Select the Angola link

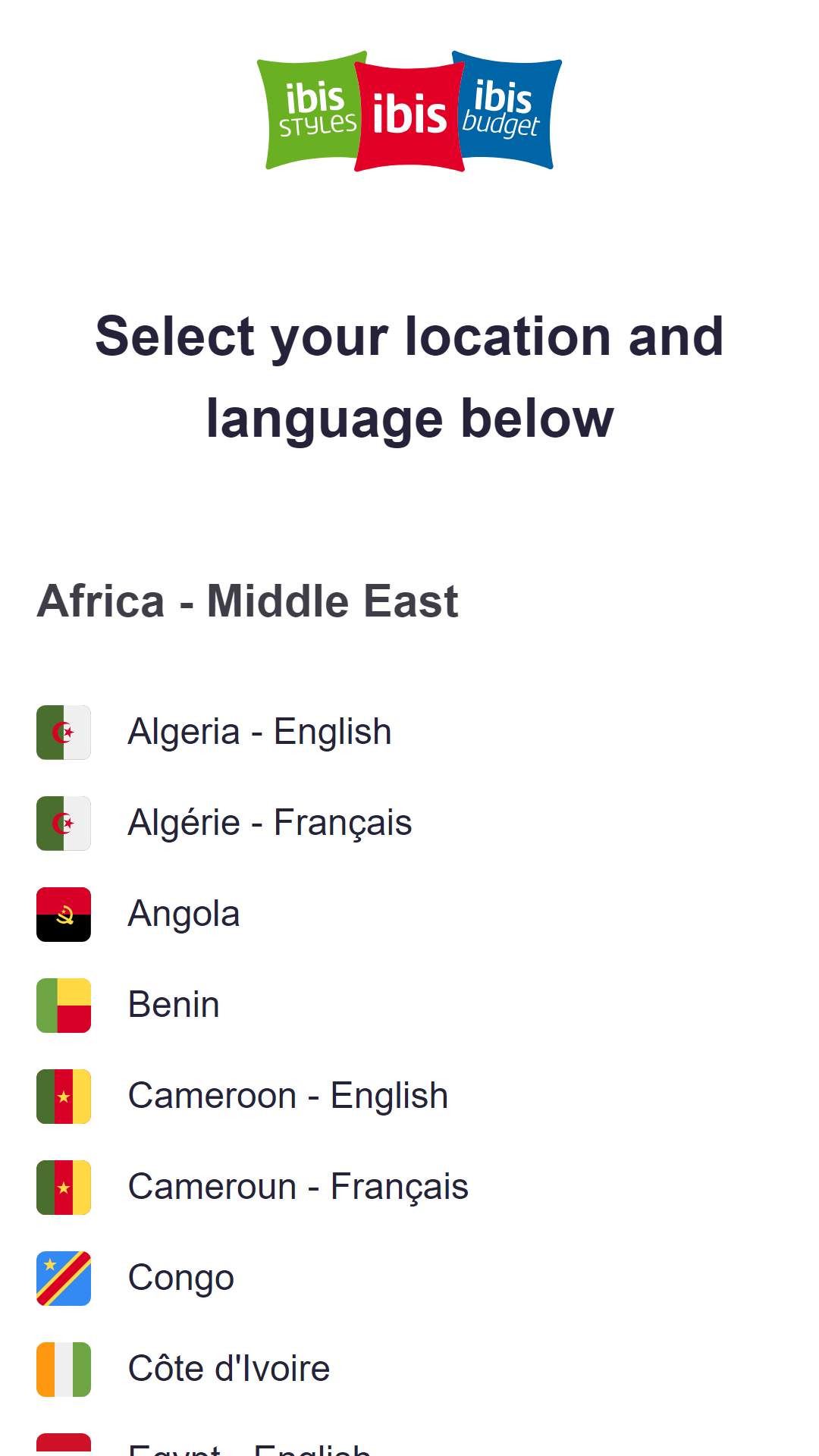pos(184,915)
